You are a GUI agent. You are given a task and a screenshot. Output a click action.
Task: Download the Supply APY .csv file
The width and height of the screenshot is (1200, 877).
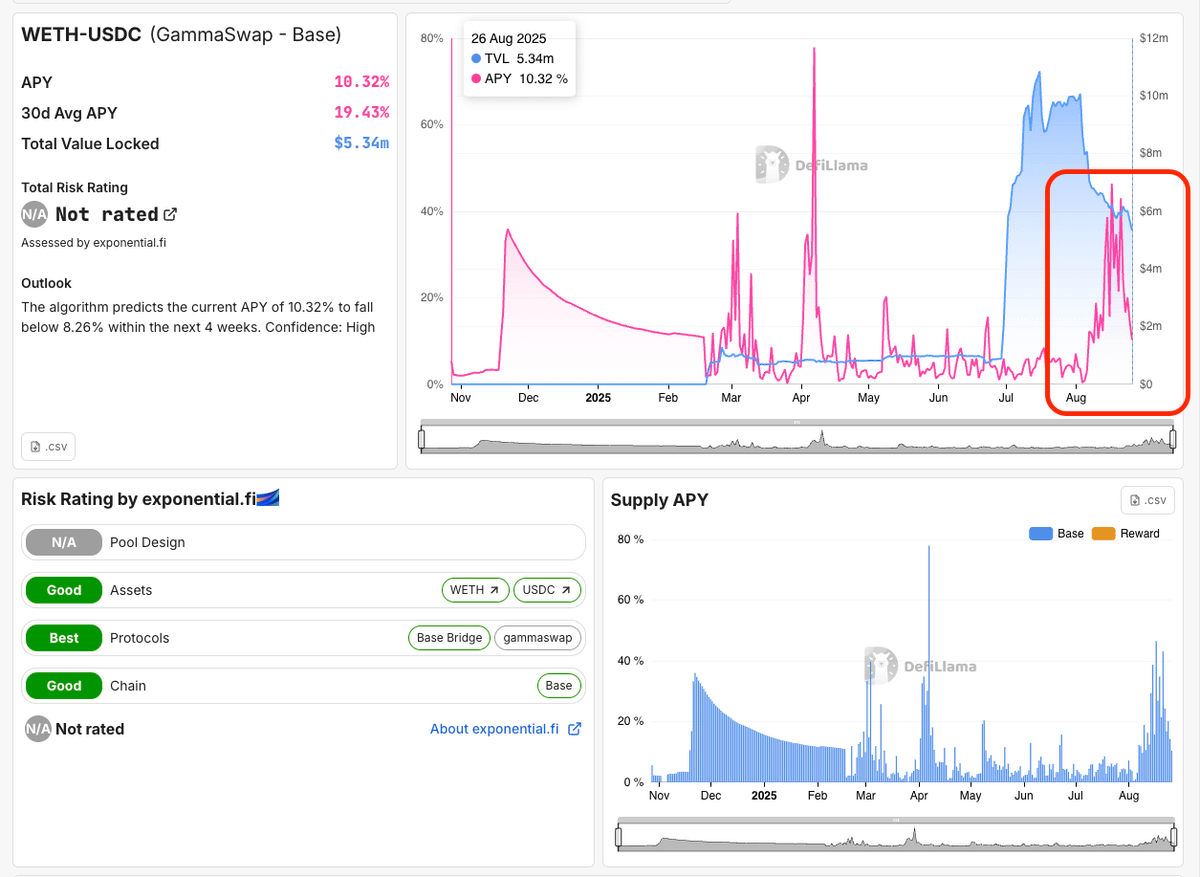(1147, 500)
